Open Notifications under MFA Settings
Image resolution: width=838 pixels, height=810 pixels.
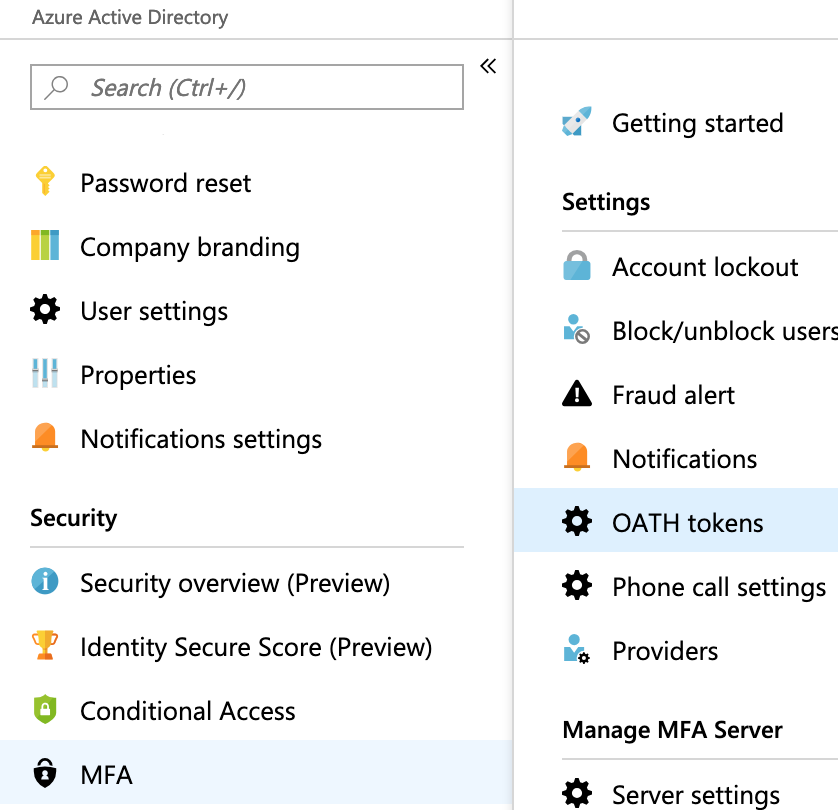(685, 459)
